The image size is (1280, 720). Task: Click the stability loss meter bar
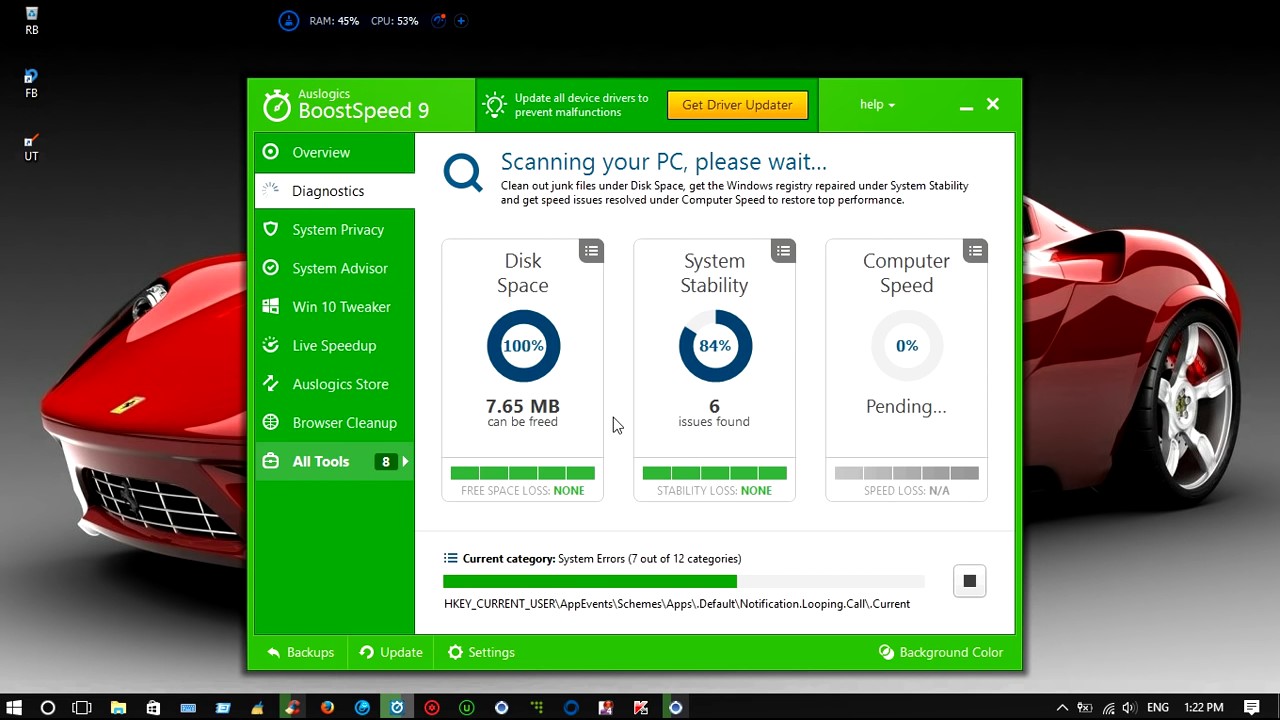[715, 473]
